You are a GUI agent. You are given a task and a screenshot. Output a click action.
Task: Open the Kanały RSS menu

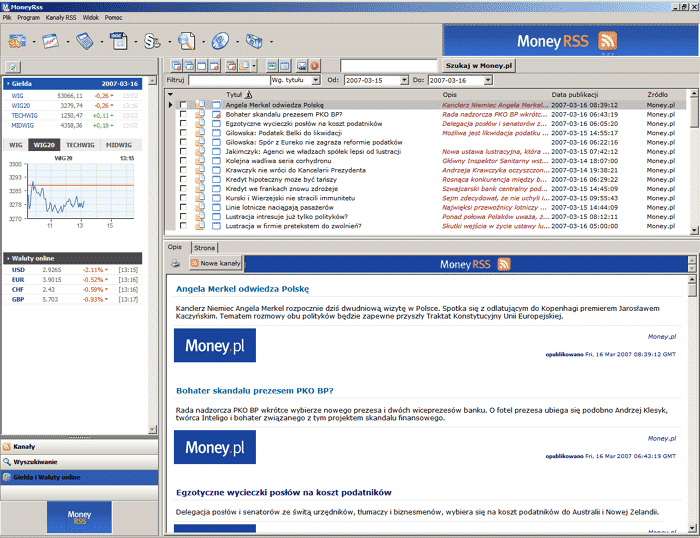(61, 17)
